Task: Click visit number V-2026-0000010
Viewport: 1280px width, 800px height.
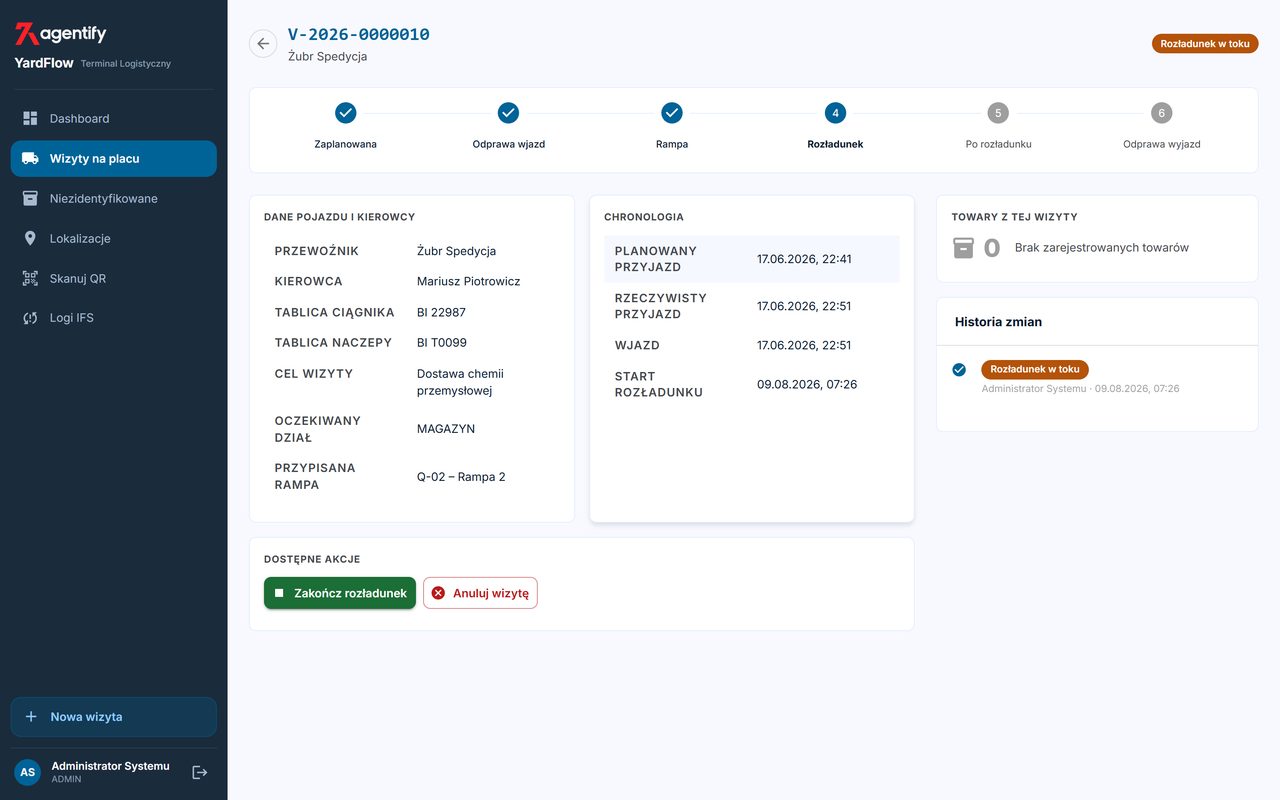Action: point(359,34)
